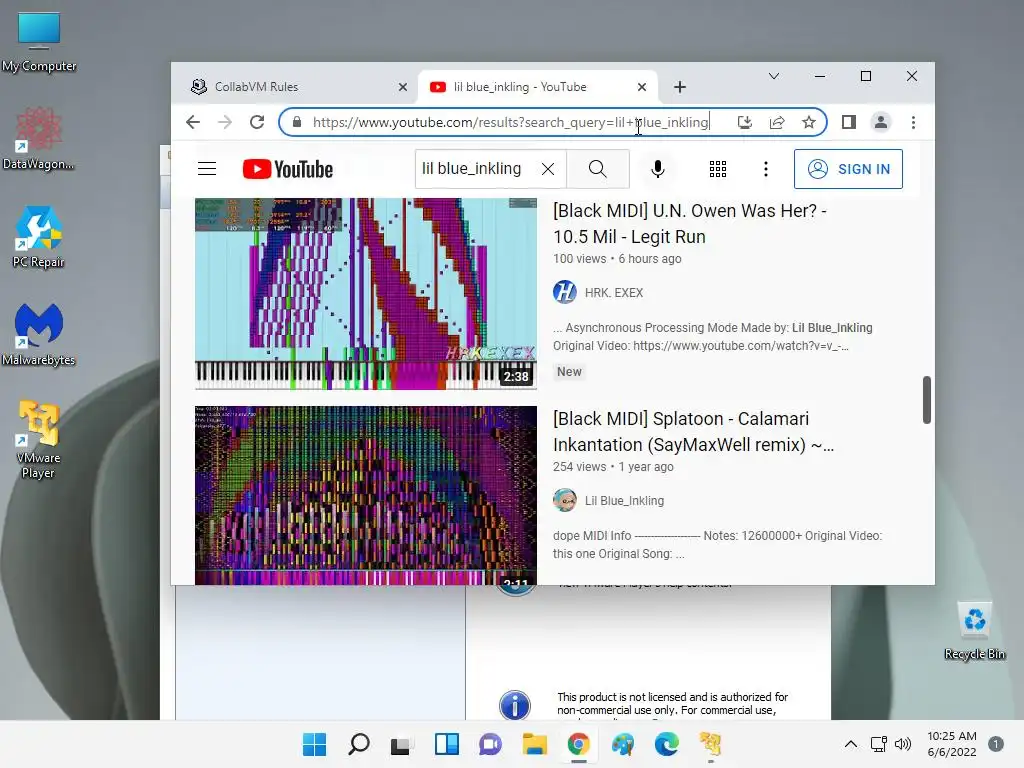1024x768 pixels.
Task: Open Splatoon Calamari Inkantation video title
Action: tap(694, 432)
